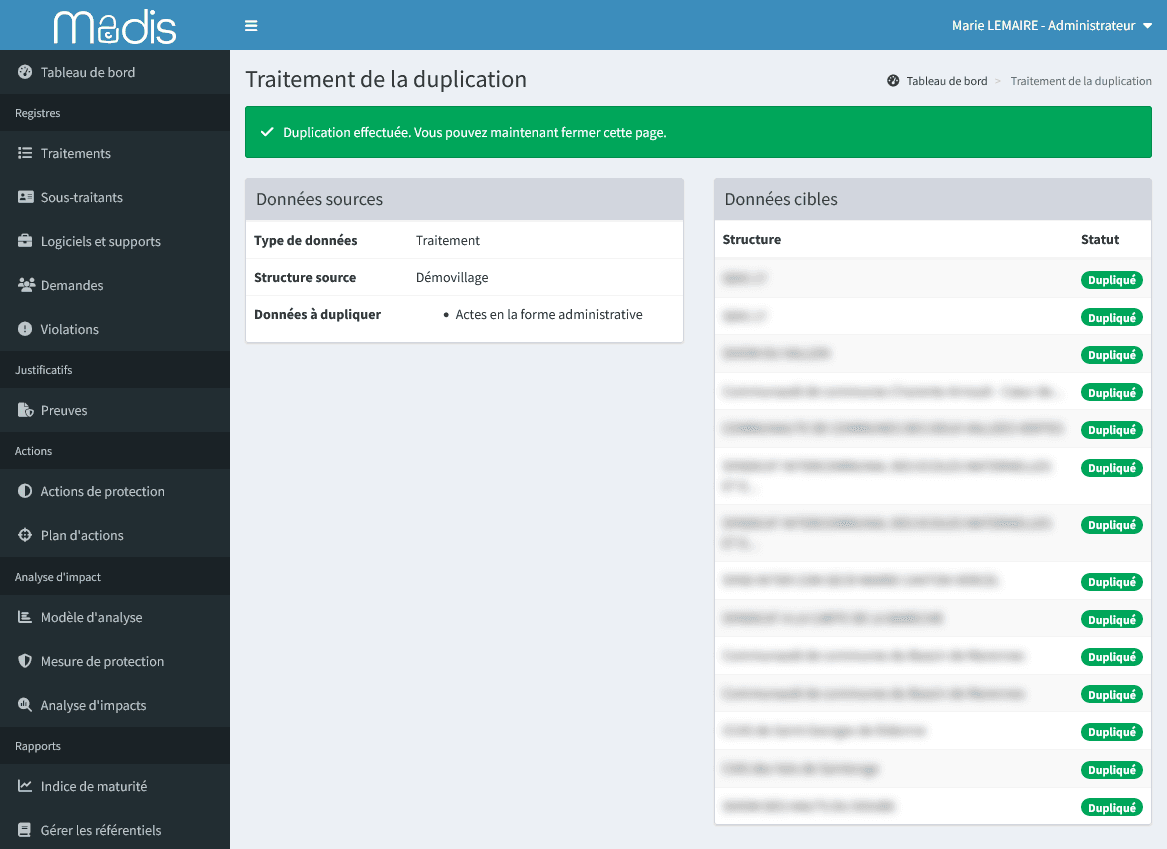Click the Tableau de bord breadcrumb link
The height and width of the screenshot is (849, 1167).
click(x=946, y=81)
